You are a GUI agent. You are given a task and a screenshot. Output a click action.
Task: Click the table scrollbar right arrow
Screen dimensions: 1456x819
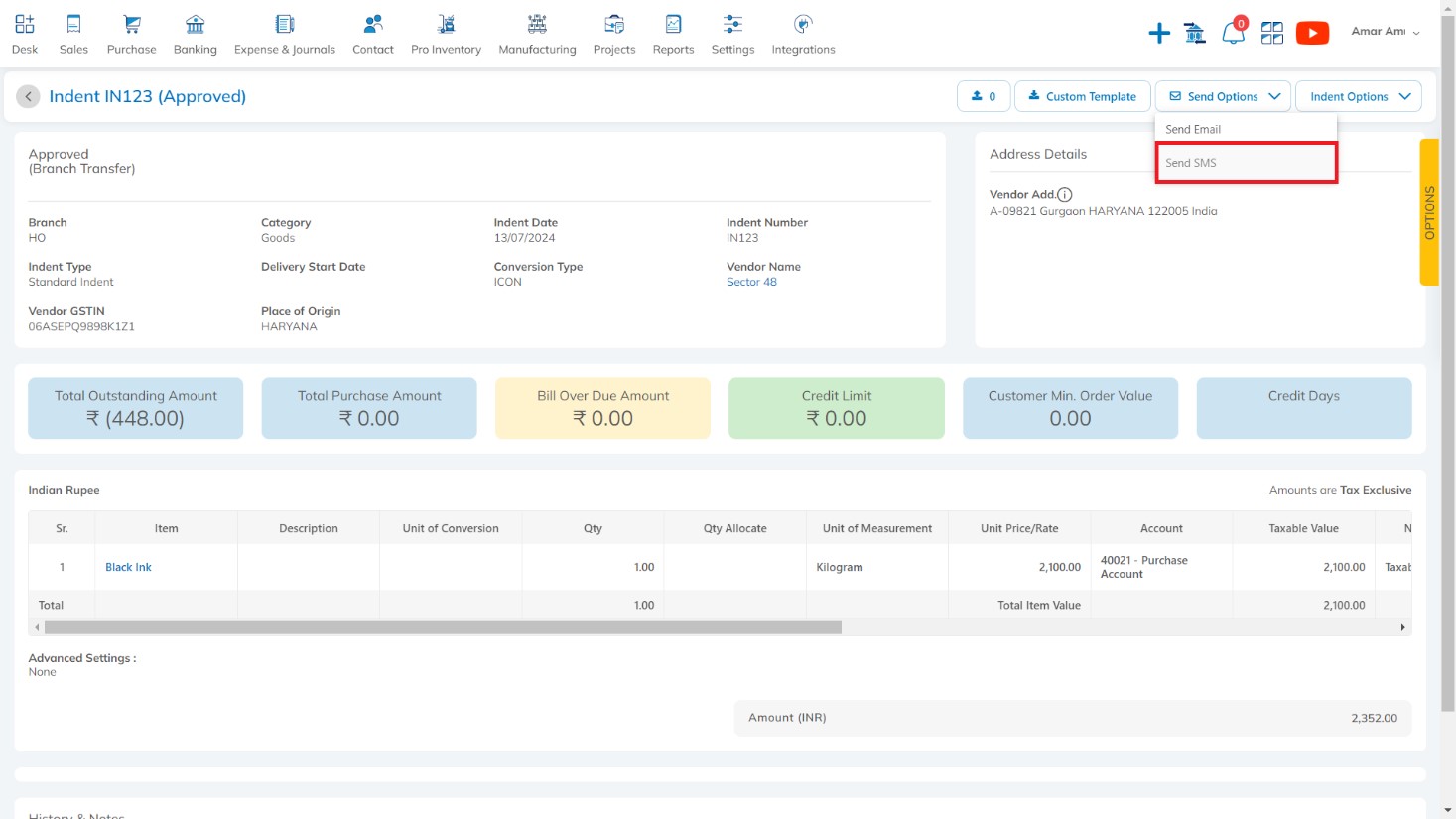1402,627
